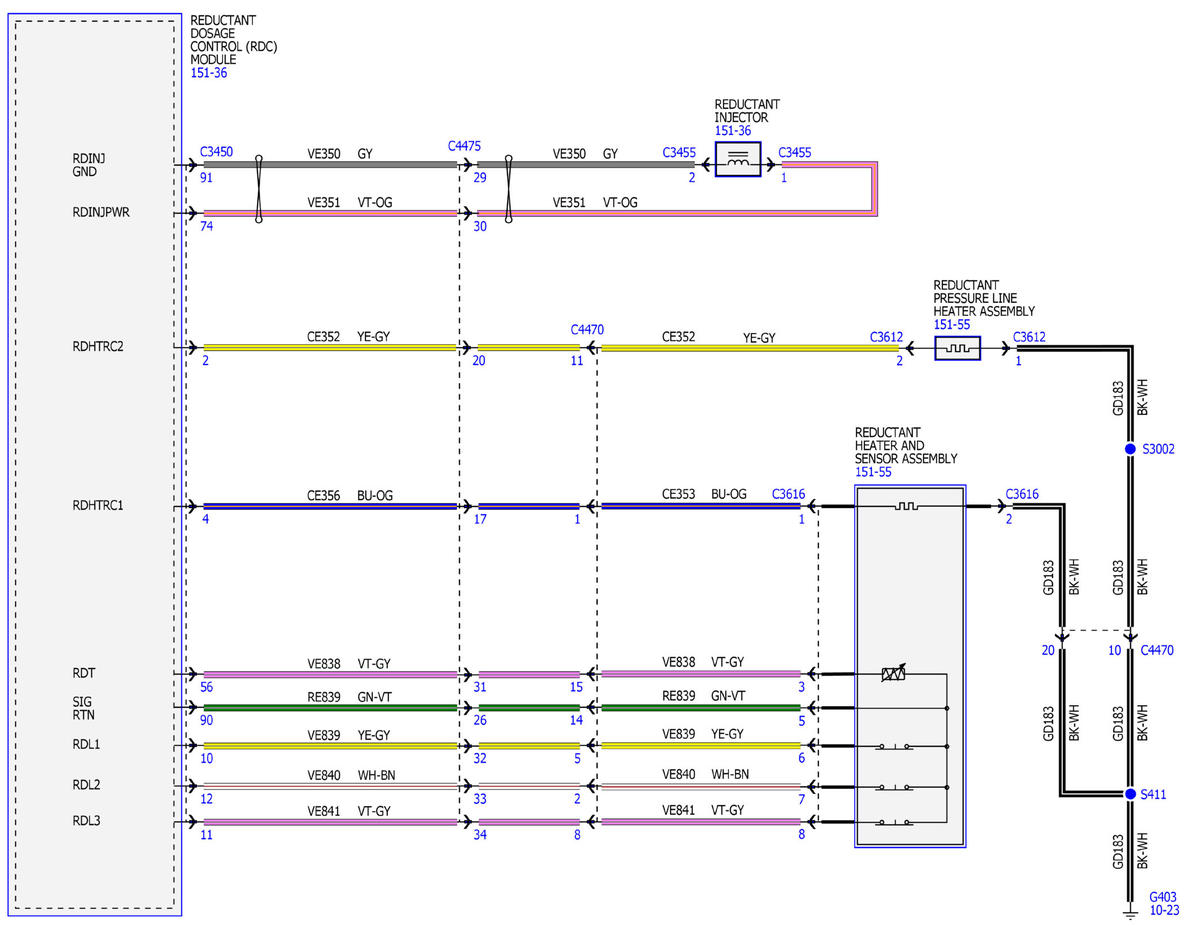This screenshot has width=1200, height=927.
Task: Click the level switch symbol on VE840 line
Action: coord(893,785)
